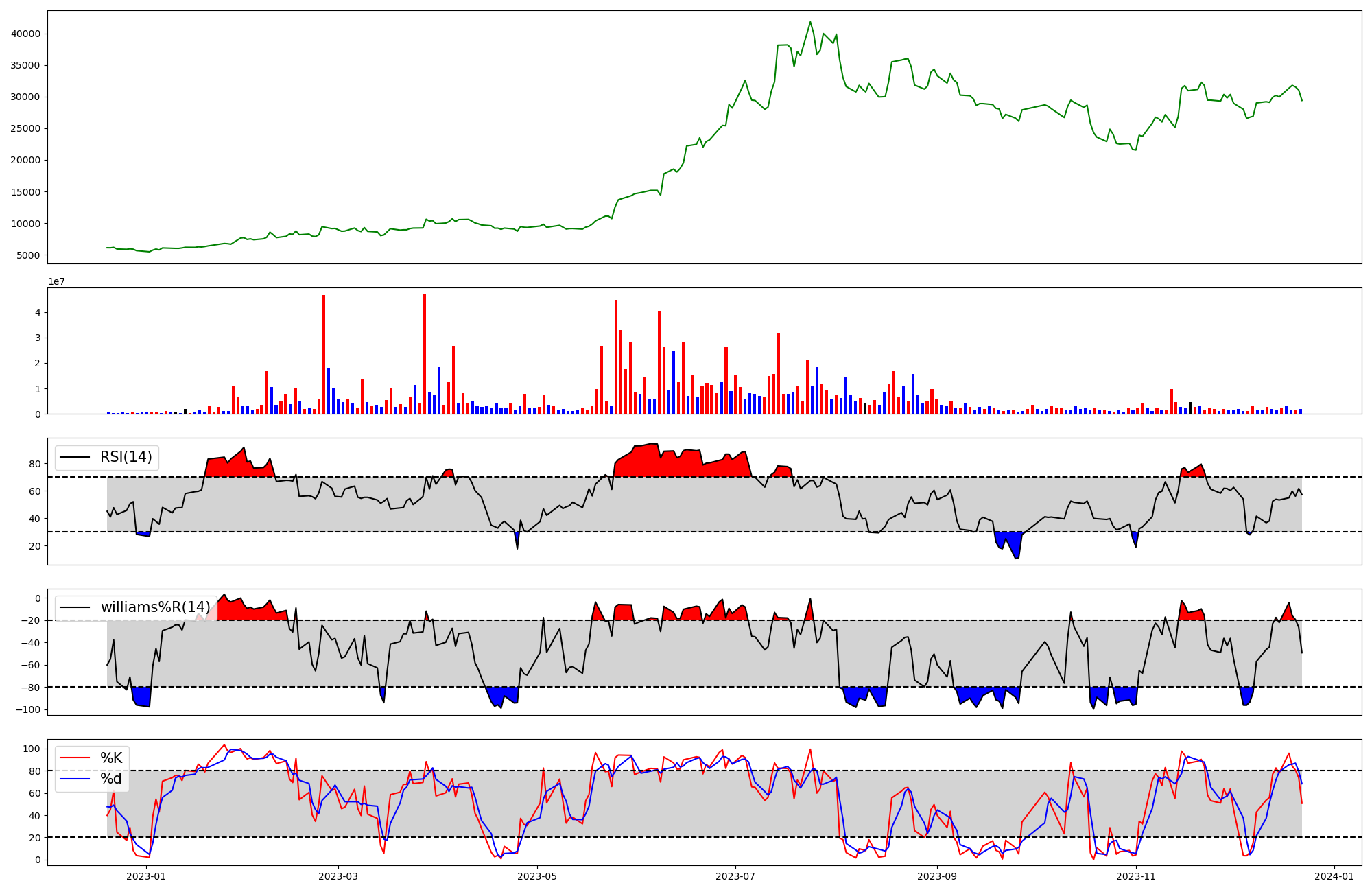
Task: Click the -100 tick on Williams %R axis
Action: (28, 709)
